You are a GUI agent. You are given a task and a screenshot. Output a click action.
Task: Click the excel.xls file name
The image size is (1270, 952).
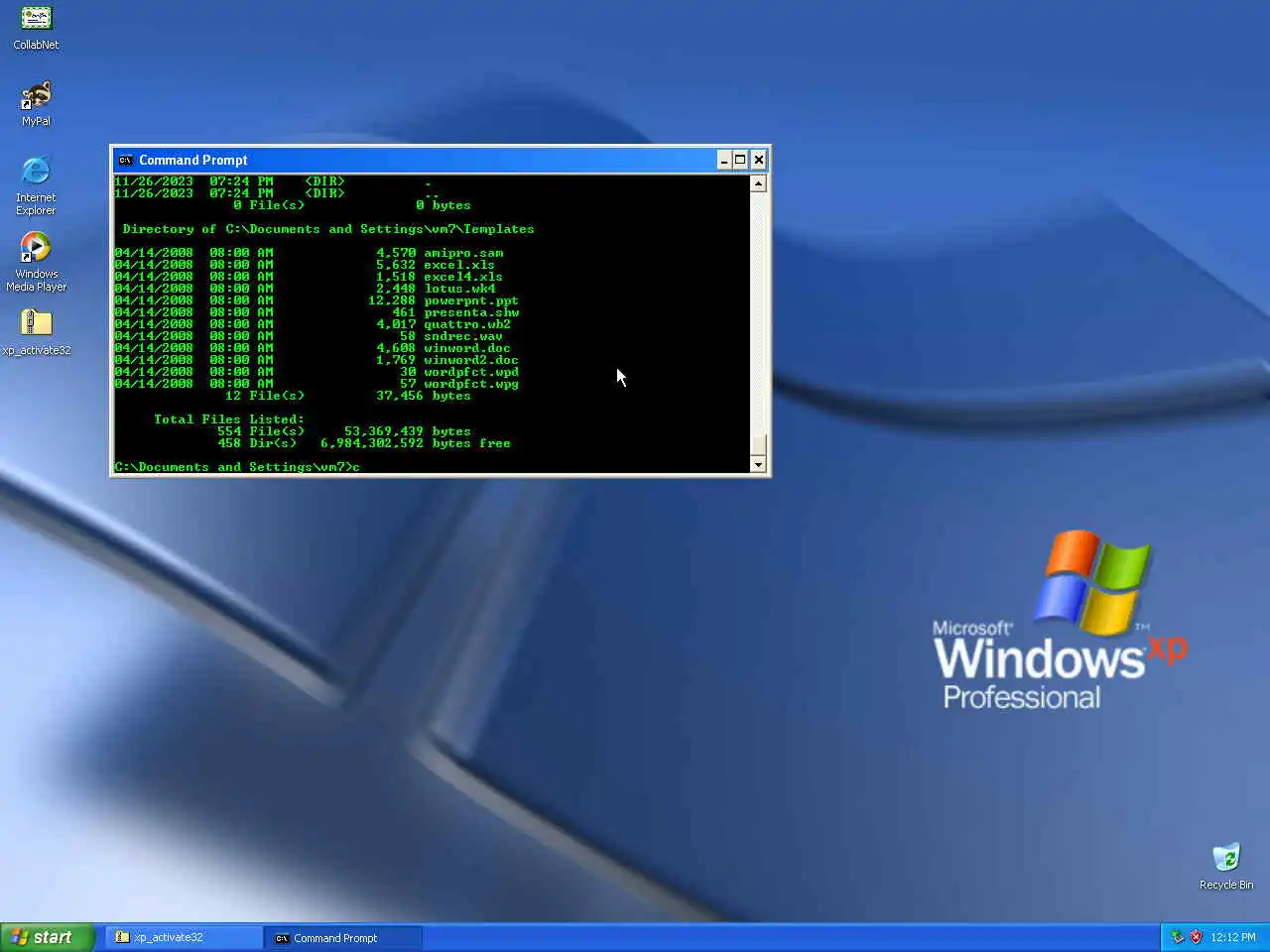[x=459, y=265]
